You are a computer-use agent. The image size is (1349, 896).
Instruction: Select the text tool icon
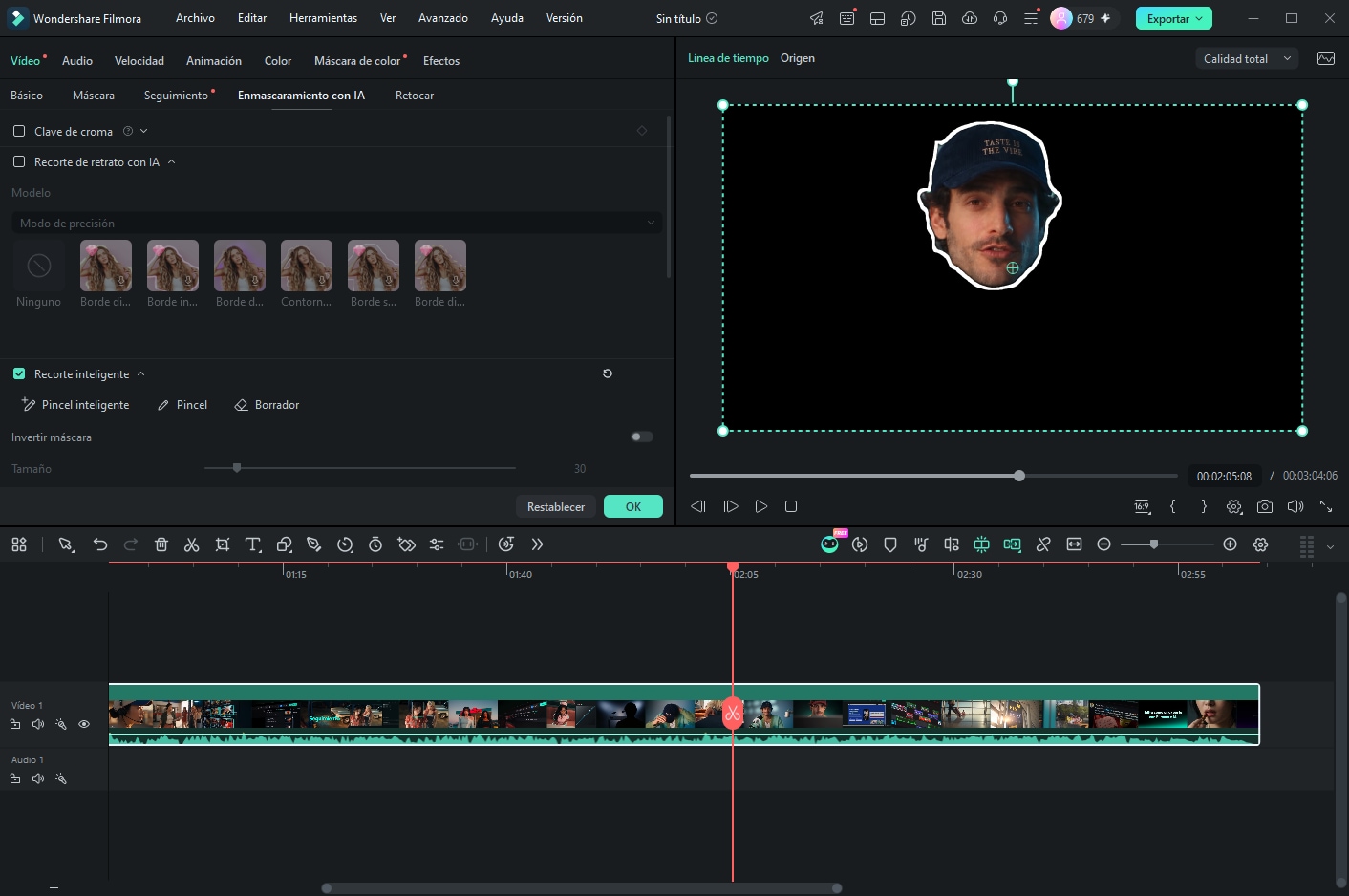click(x=253, y=544)
